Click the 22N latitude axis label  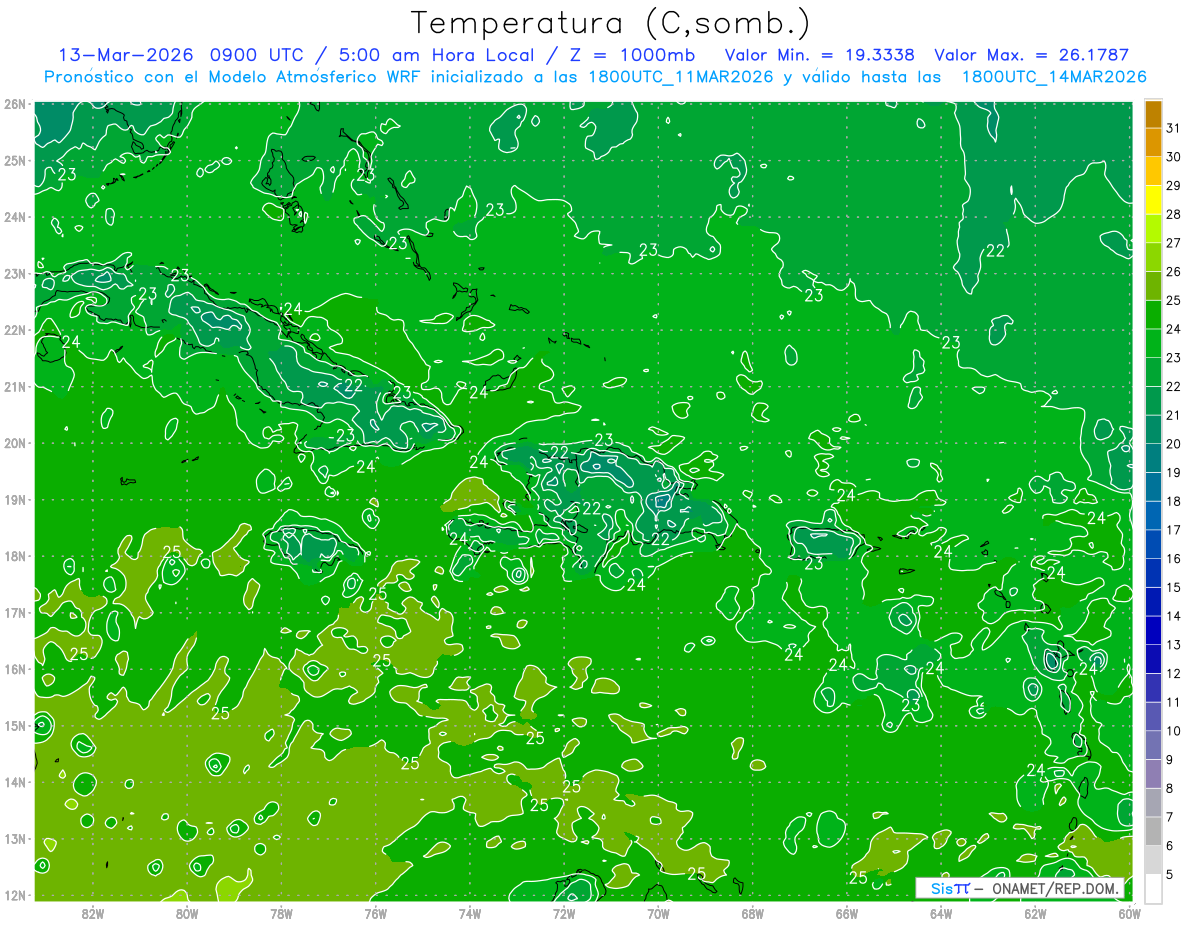tap(15, 330)
